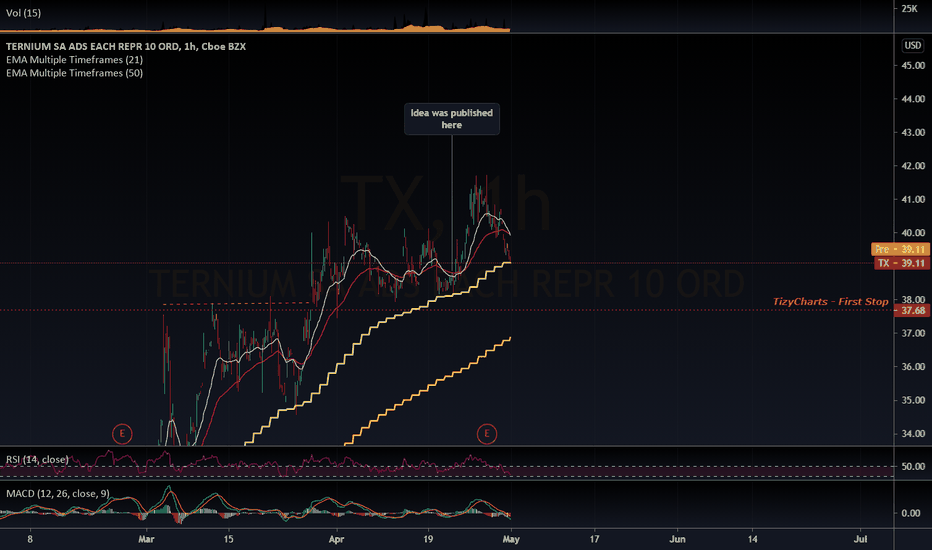Click the 'Apr' date on time axis
The height and width of the screenshot is (550, 932).
[x=336, y=539]
